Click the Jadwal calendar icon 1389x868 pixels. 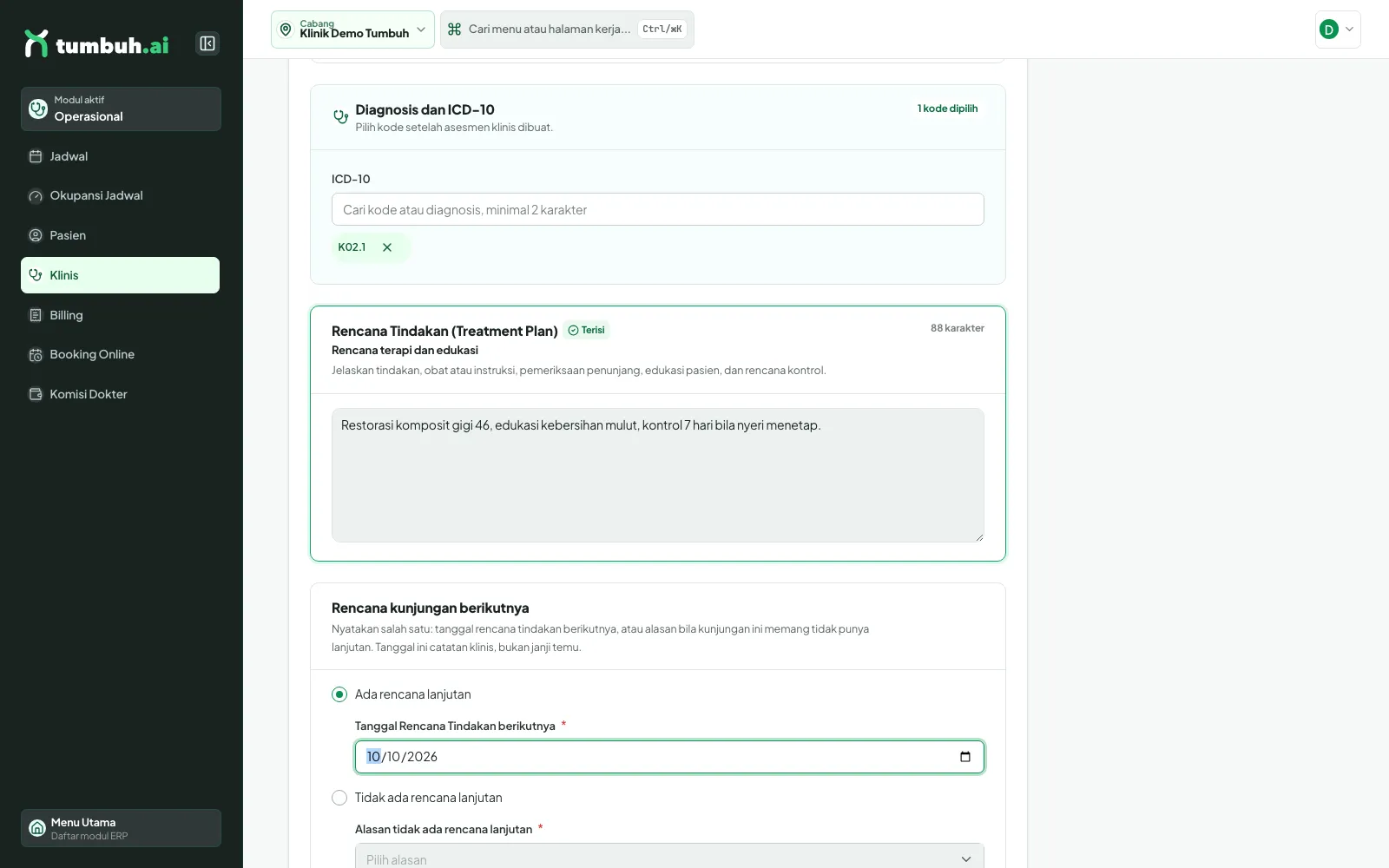36,156
